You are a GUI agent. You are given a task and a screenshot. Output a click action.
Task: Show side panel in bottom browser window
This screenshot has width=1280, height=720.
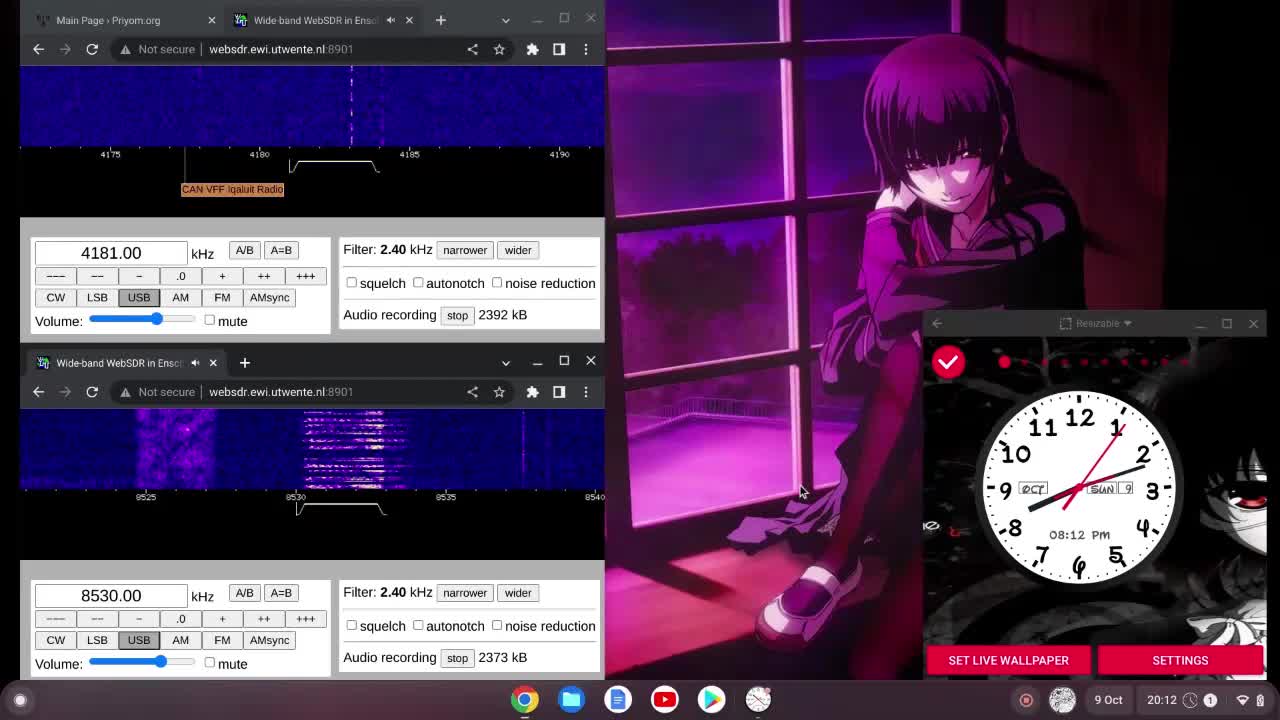point(559,392)
